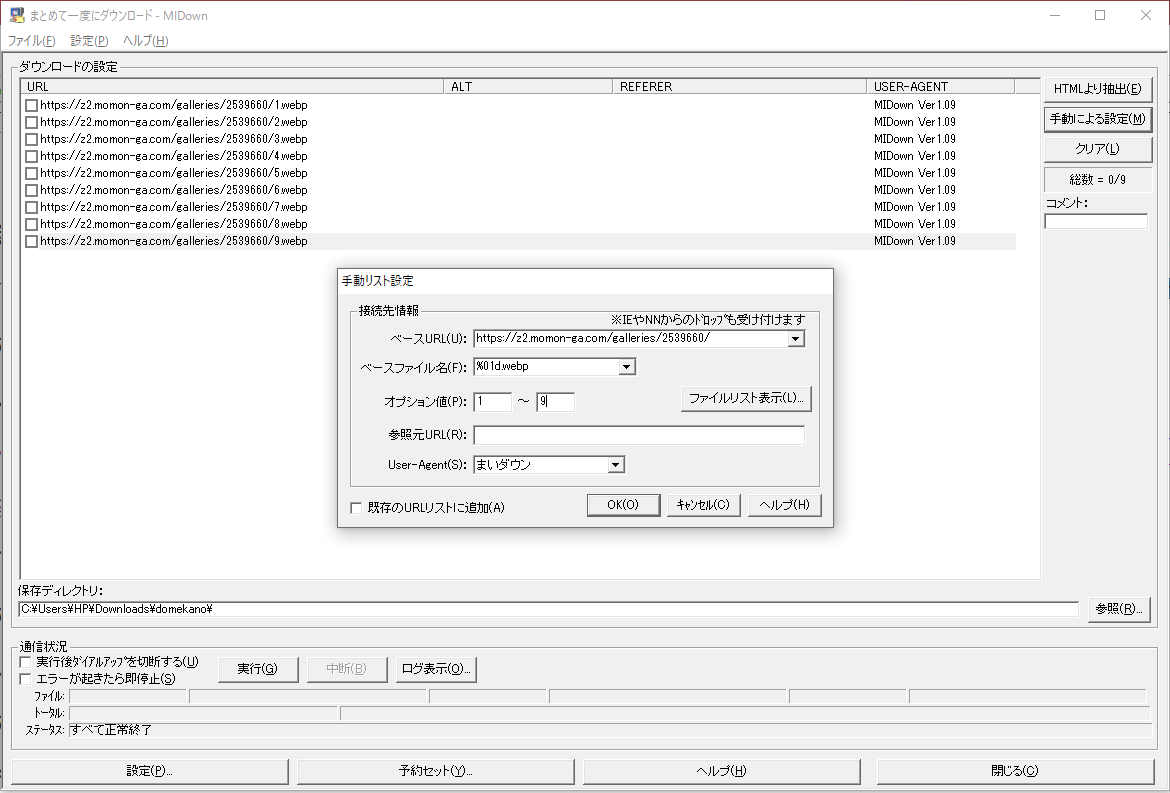Screen dimensions: 1170x793
Task: Tick checkbox for 4.webp URL row
Action: [31, 157]
